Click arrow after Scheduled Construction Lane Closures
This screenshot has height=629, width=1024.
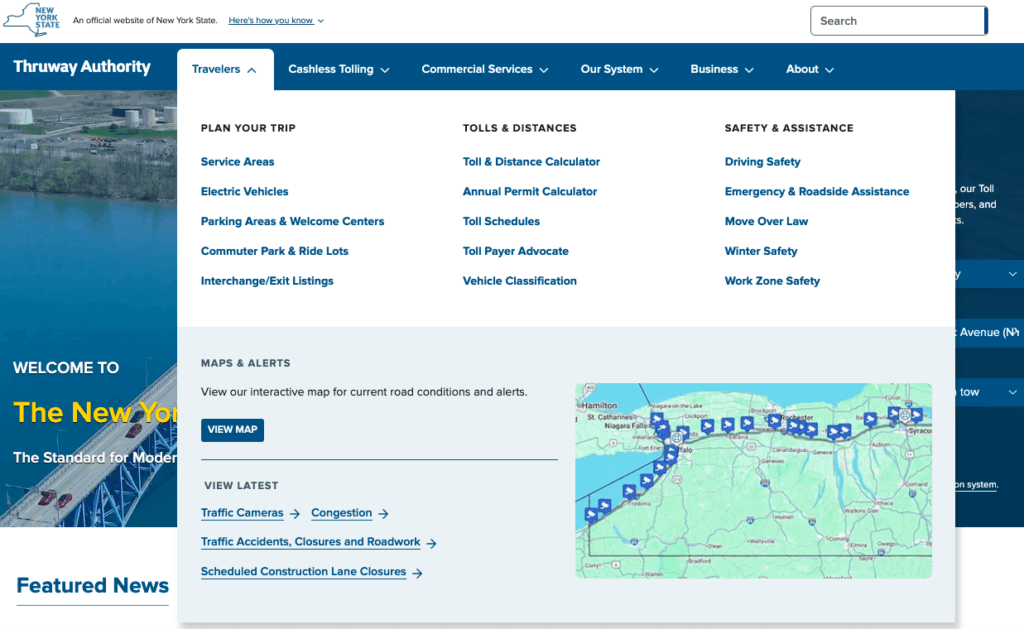[x=417, y=573]
